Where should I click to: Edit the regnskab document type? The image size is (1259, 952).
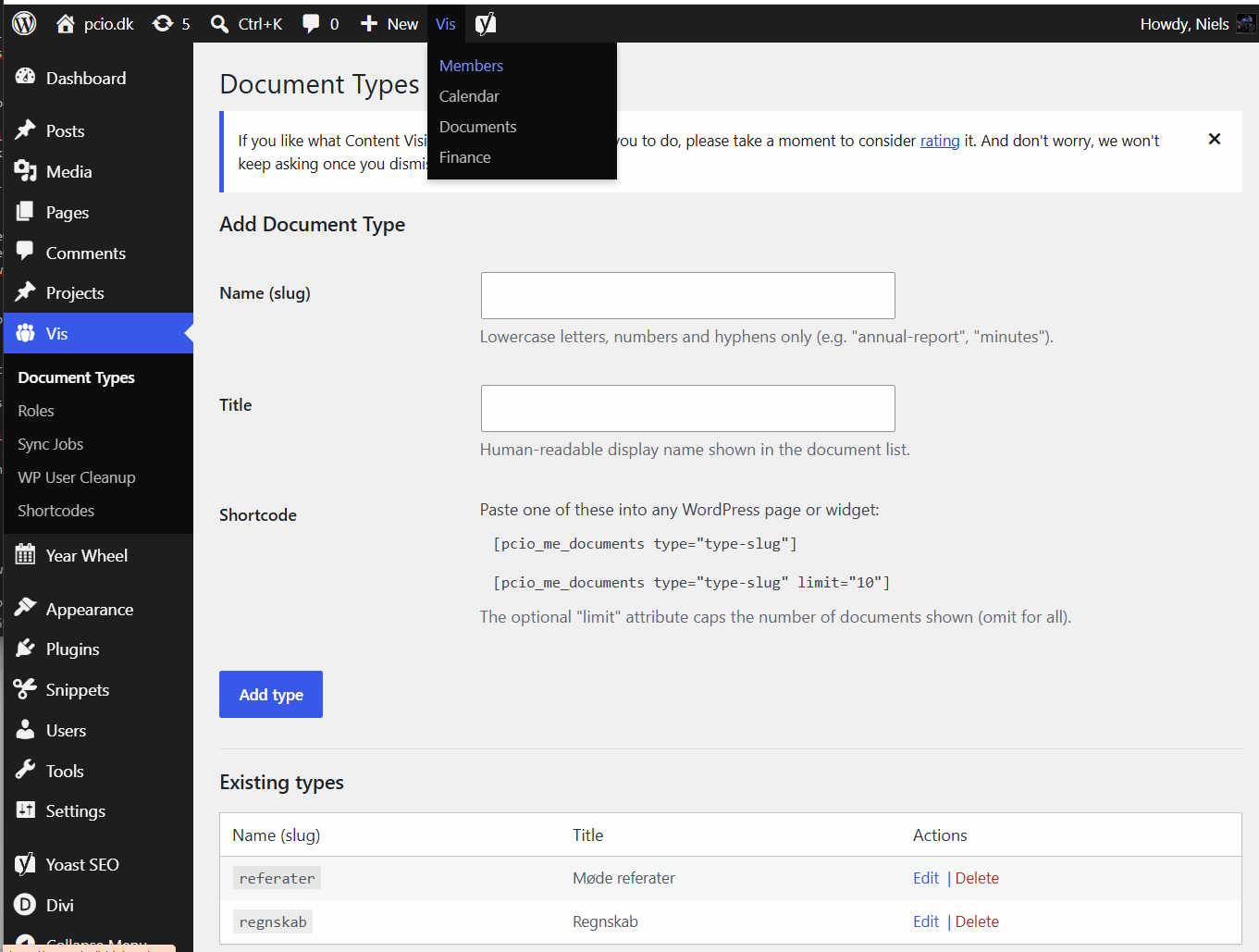point(926,921)
